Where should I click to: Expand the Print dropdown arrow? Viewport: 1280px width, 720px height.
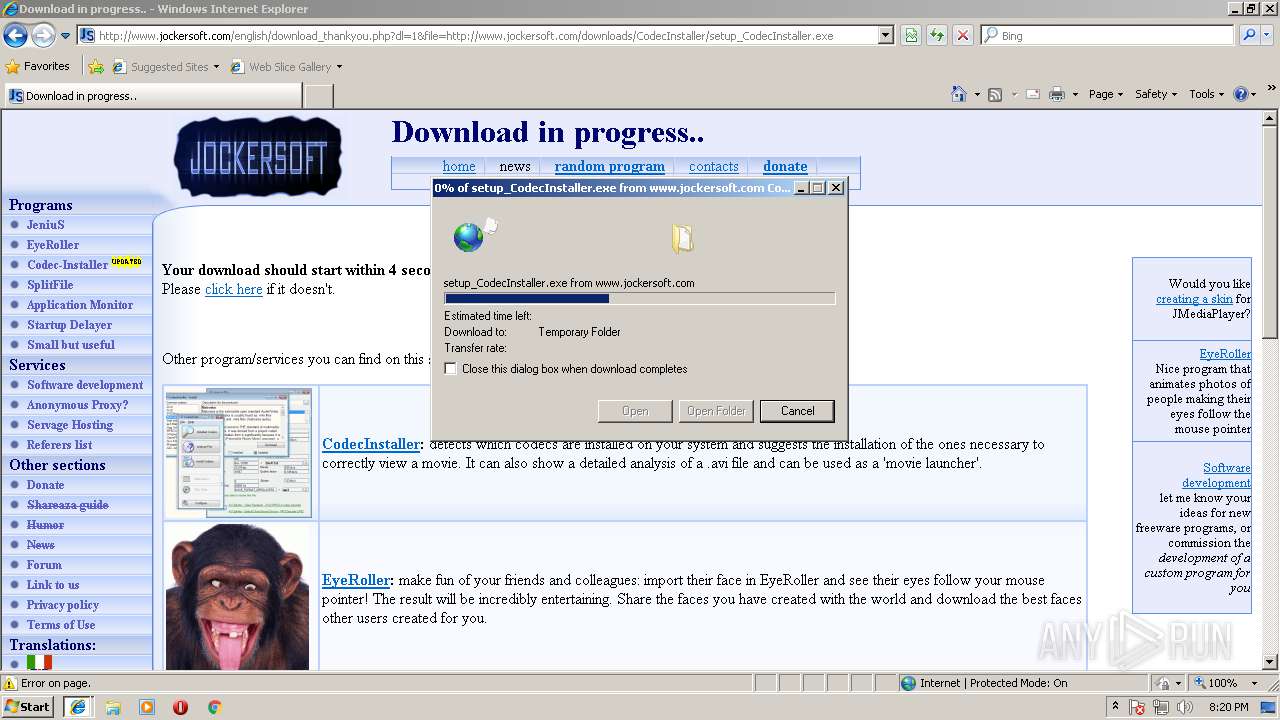[x=1075, y=94]
